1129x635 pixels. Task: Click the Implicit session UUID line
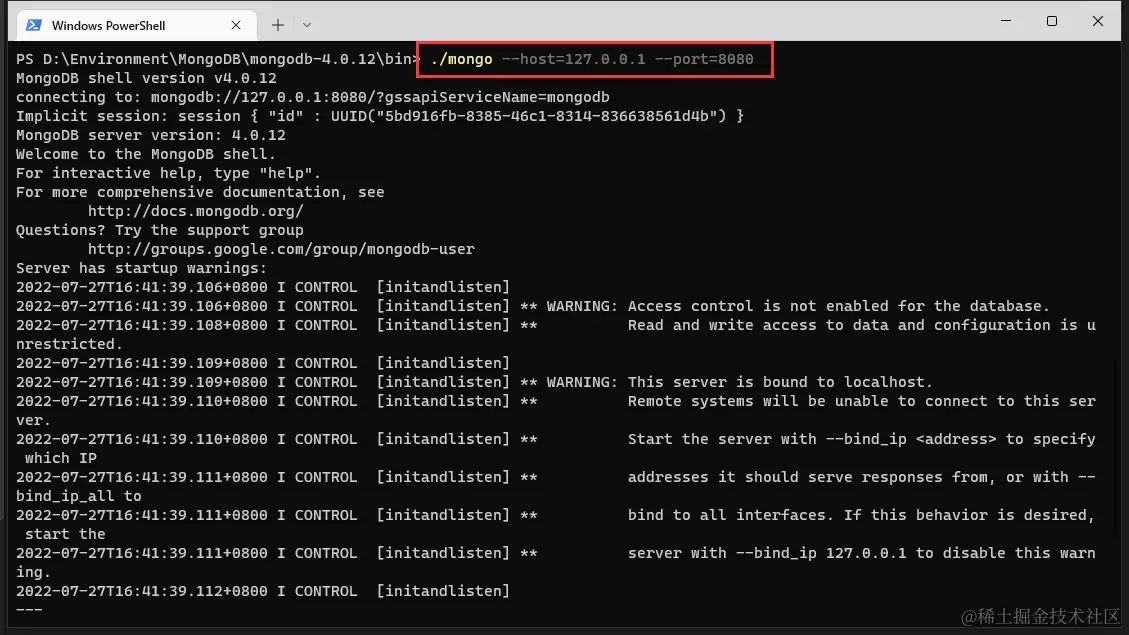coord(379,116)
